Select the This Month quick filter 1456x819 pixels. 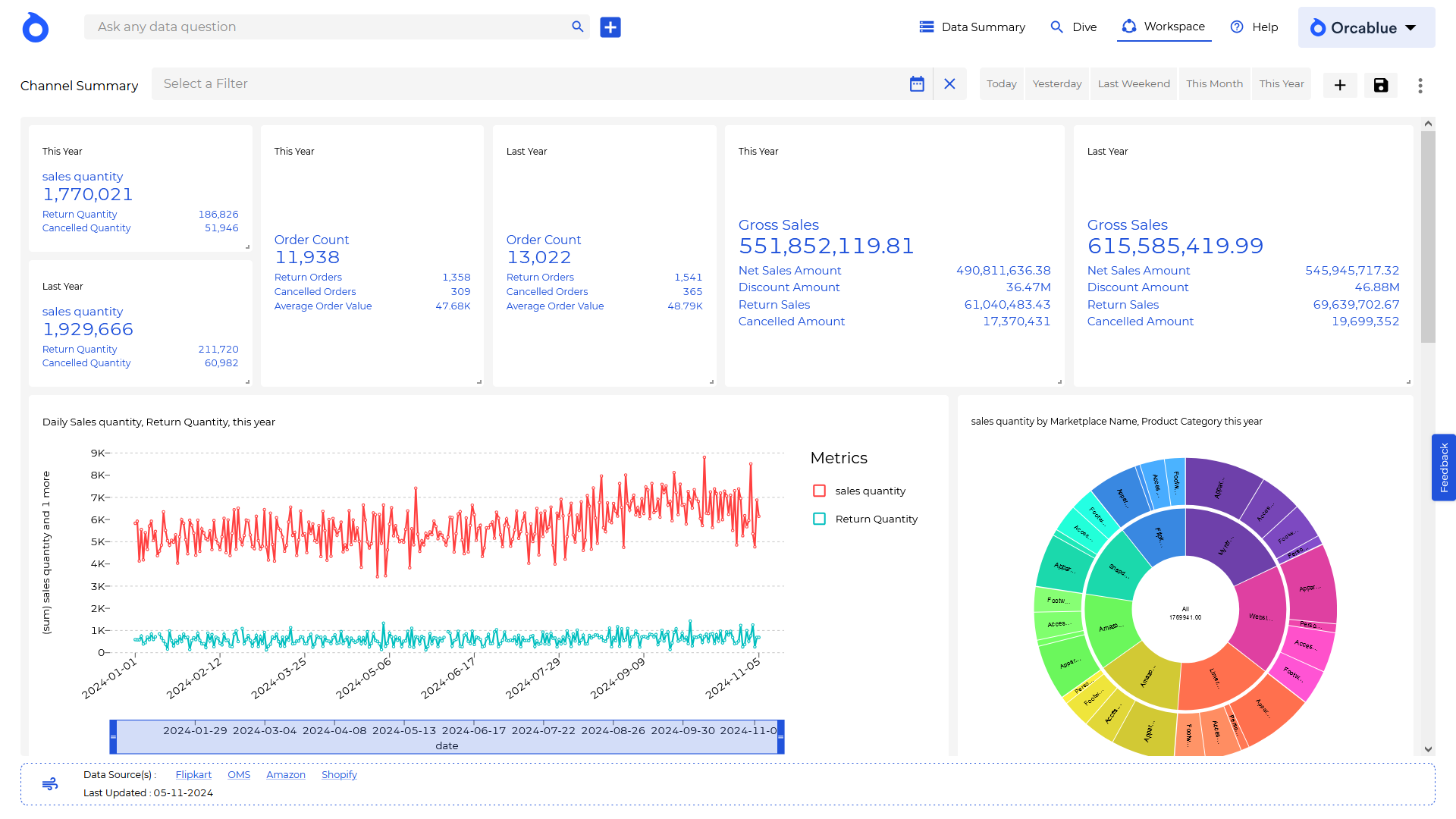(1214, 83)
